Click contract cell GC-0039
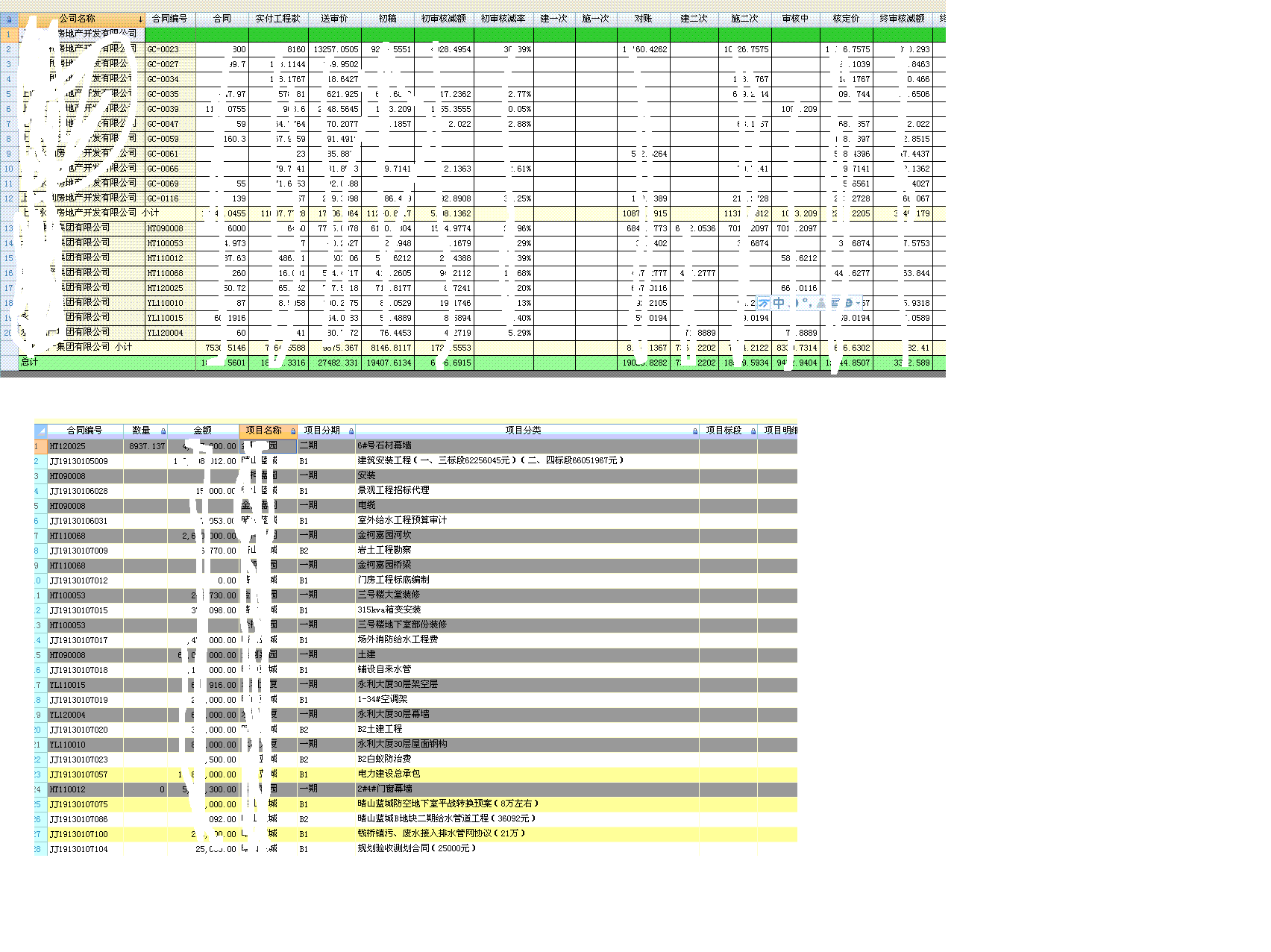The image size is (1271, 952). [170, 109]
